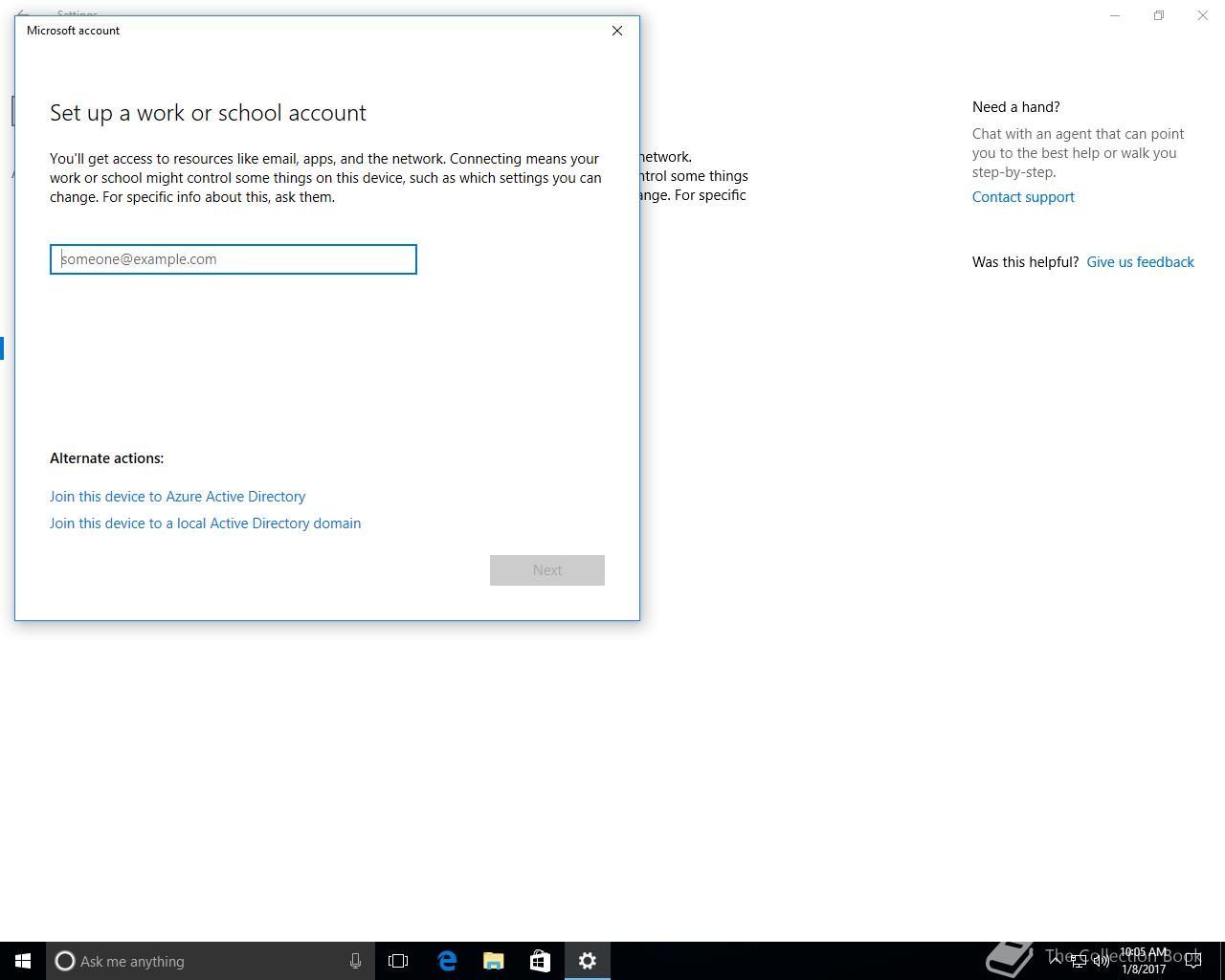Viewport: 1225px width, 980px height.
Task: Open Join this device to Azure Active Directory
Action: coord(177,497)
